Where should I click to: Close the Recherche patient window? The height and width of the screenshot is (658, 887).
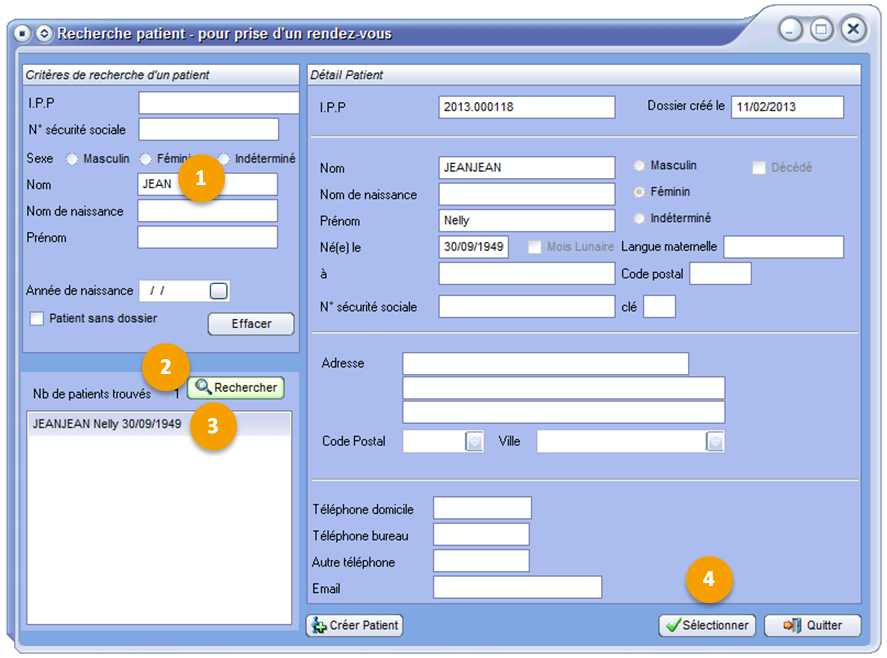click(x=853, y=29)
